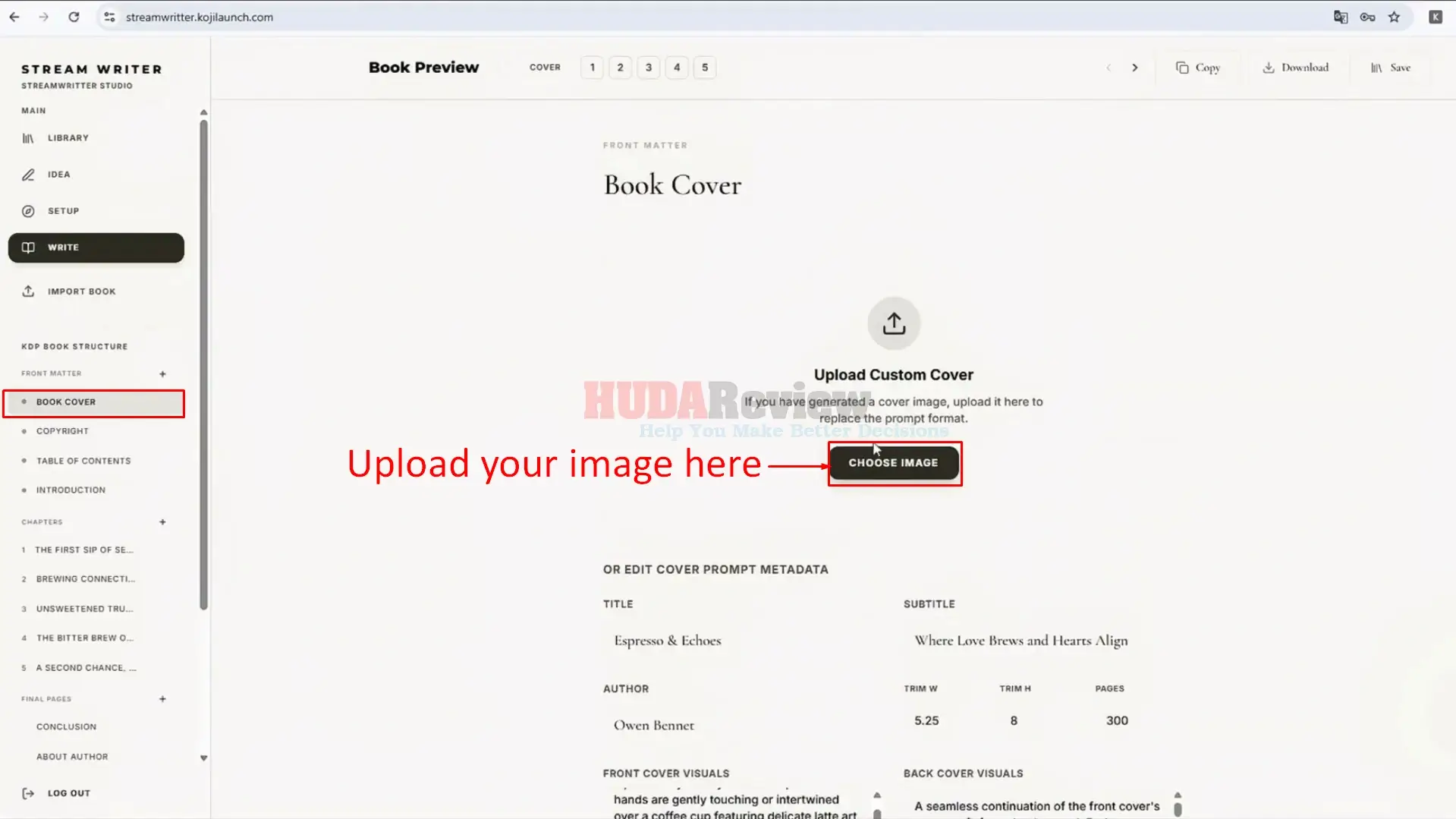Screen dimensions: 1456x819
Task: Go to previous page with left chevron
Action: coord(1109,68)
